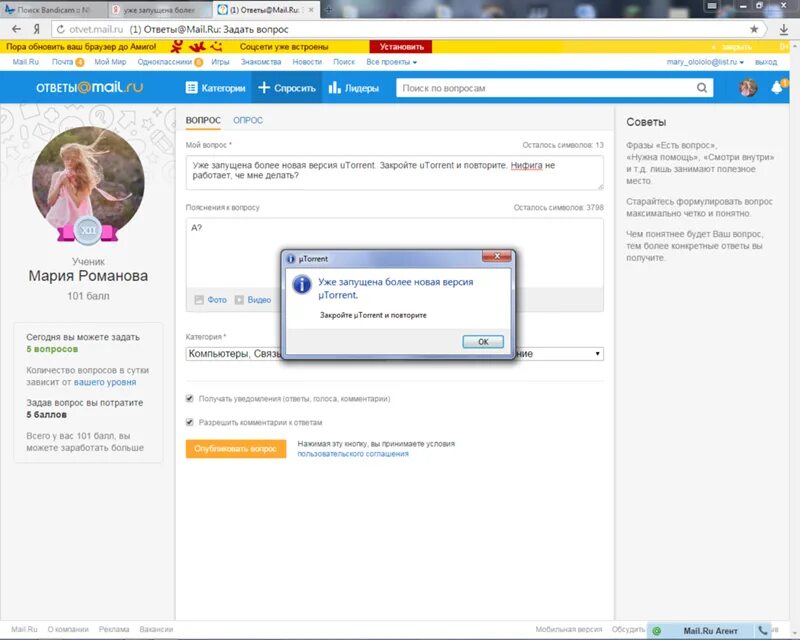This screenshot has height=640, width=800.
Task: Click the Опубликовать вопрос button
Action: (x=236, y=449)
